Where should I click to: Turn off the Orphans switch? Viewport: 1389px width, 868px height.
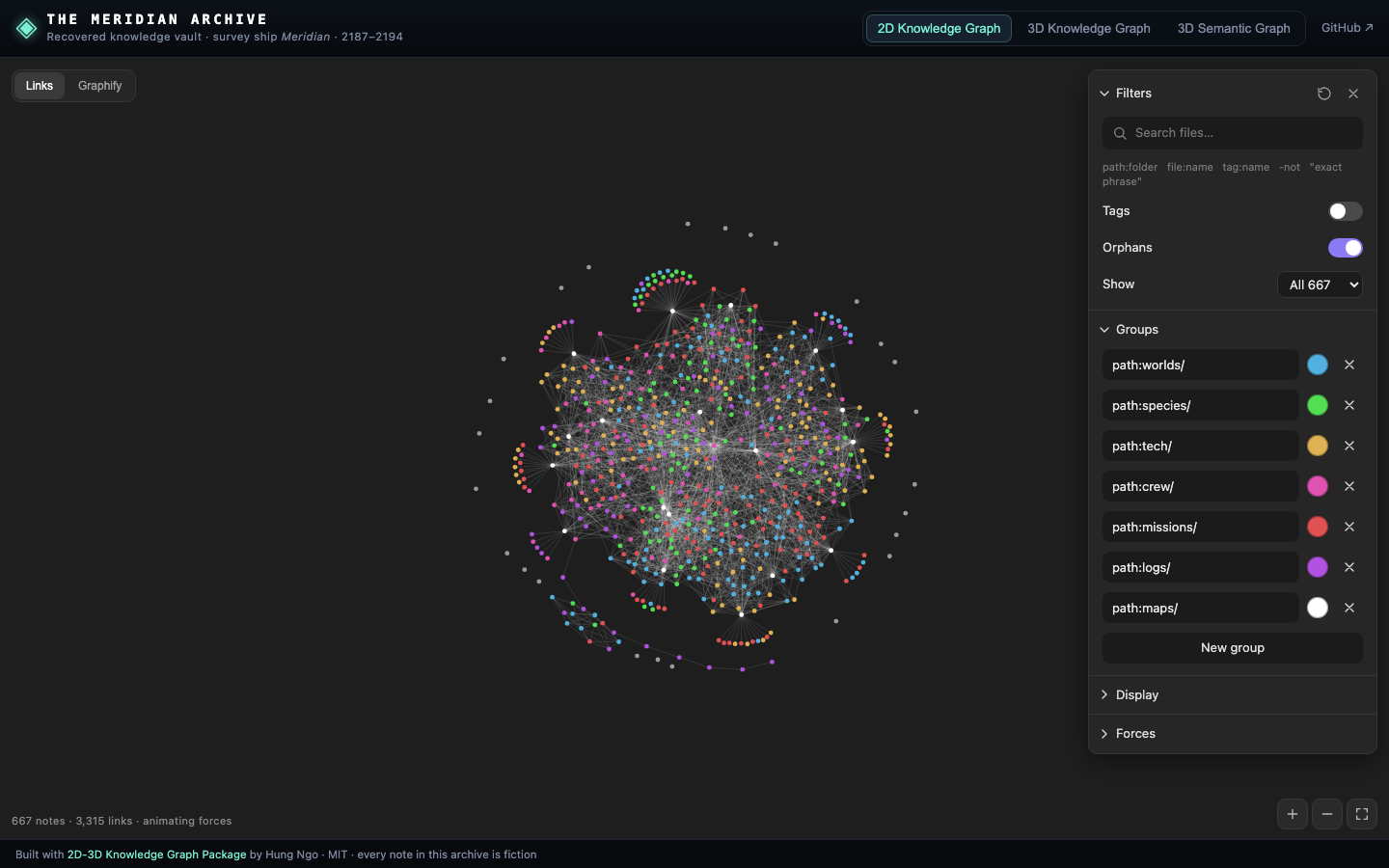point(1345,248)
